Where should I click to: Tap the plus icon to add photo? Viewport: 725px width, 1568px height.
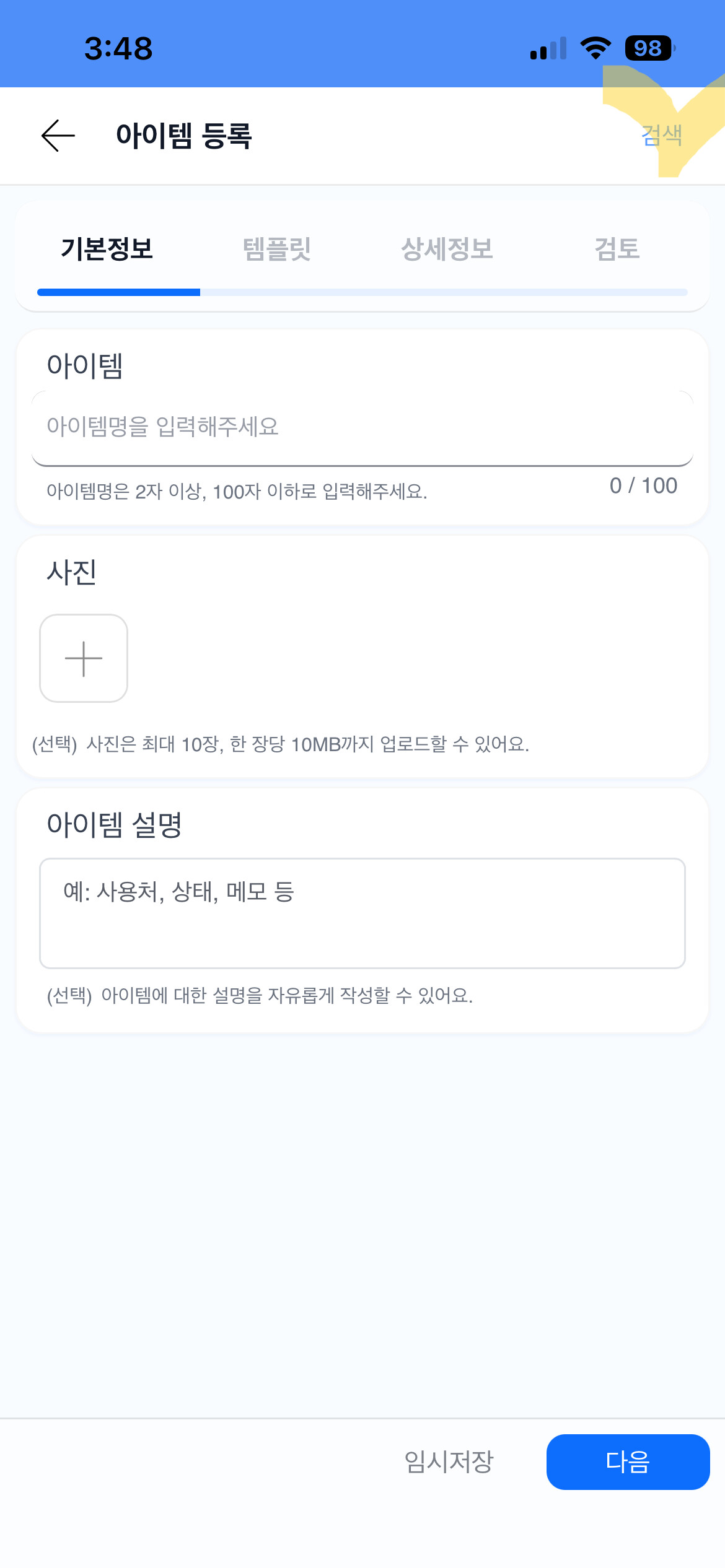tap(84, 658)
